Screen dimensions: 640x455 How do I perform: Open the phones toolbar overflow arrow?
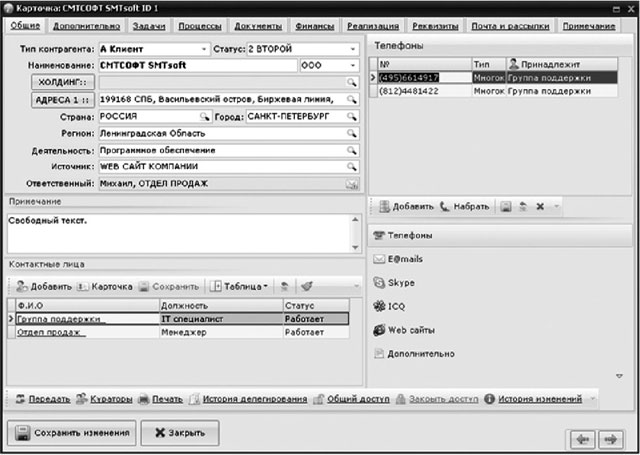556,207
